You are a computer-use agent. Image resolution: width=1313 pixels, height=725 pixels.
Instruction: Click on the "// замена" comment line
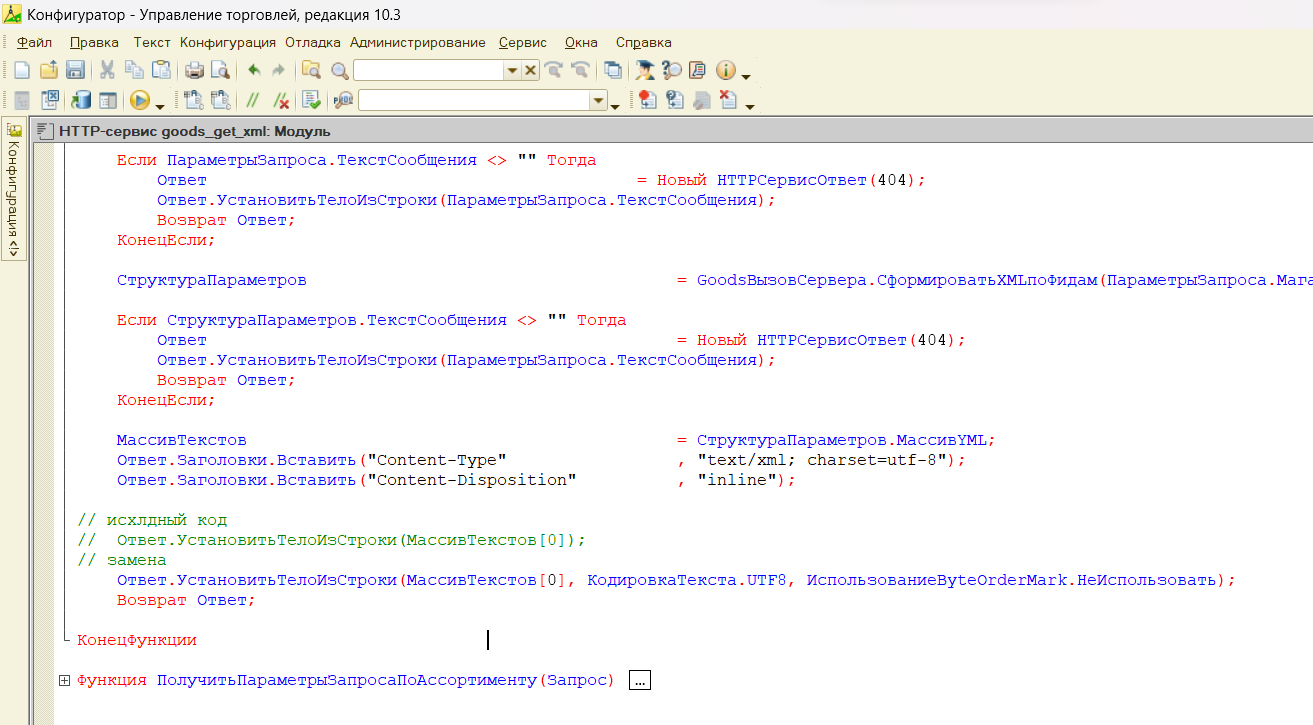point(122,560)
